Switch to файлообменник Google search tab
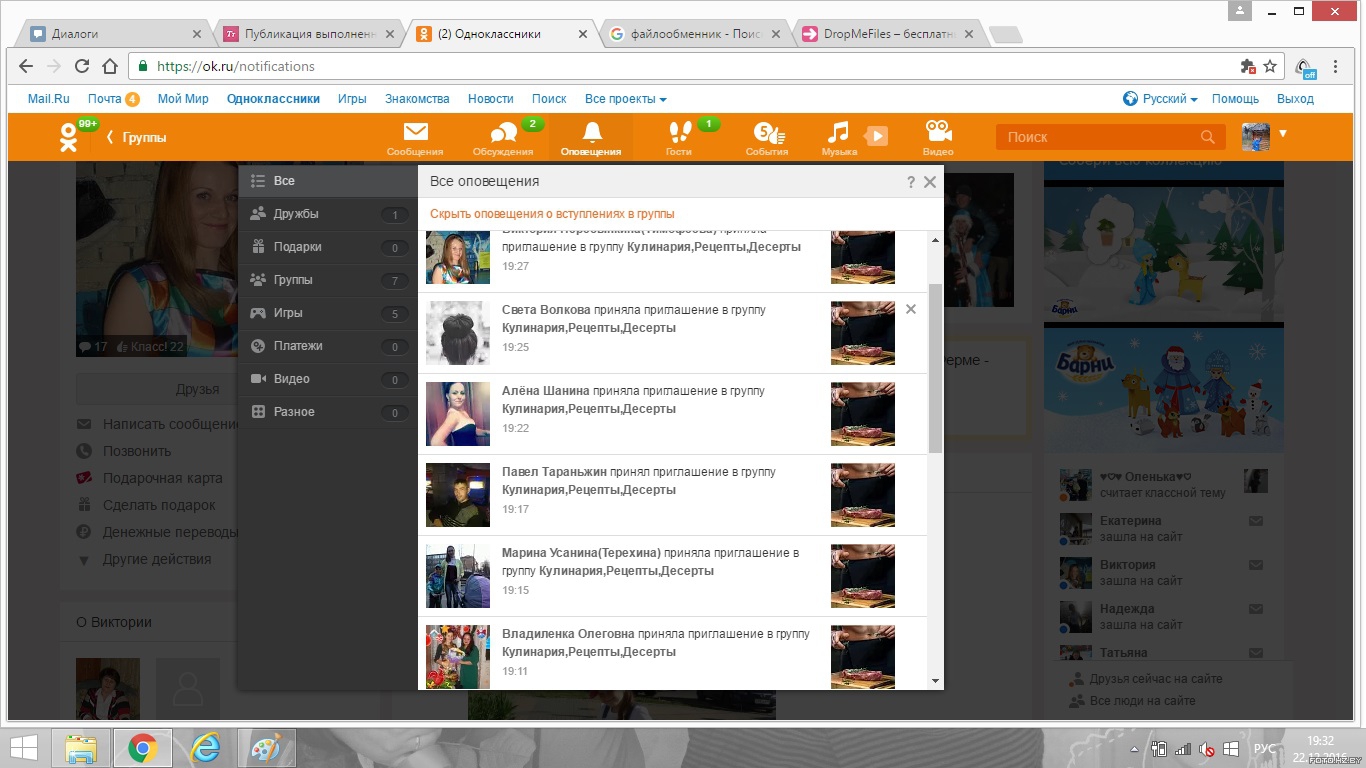 [x=697, y=34]
